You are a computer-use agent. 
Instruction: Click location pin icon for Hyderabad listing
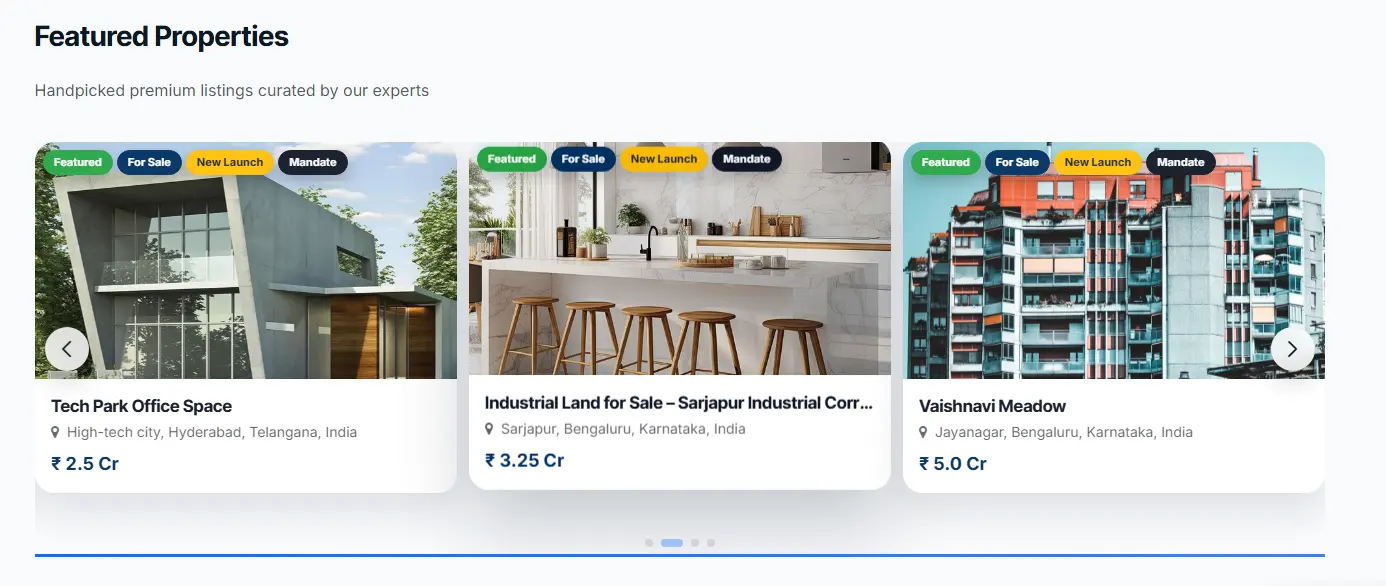point(55,433)
